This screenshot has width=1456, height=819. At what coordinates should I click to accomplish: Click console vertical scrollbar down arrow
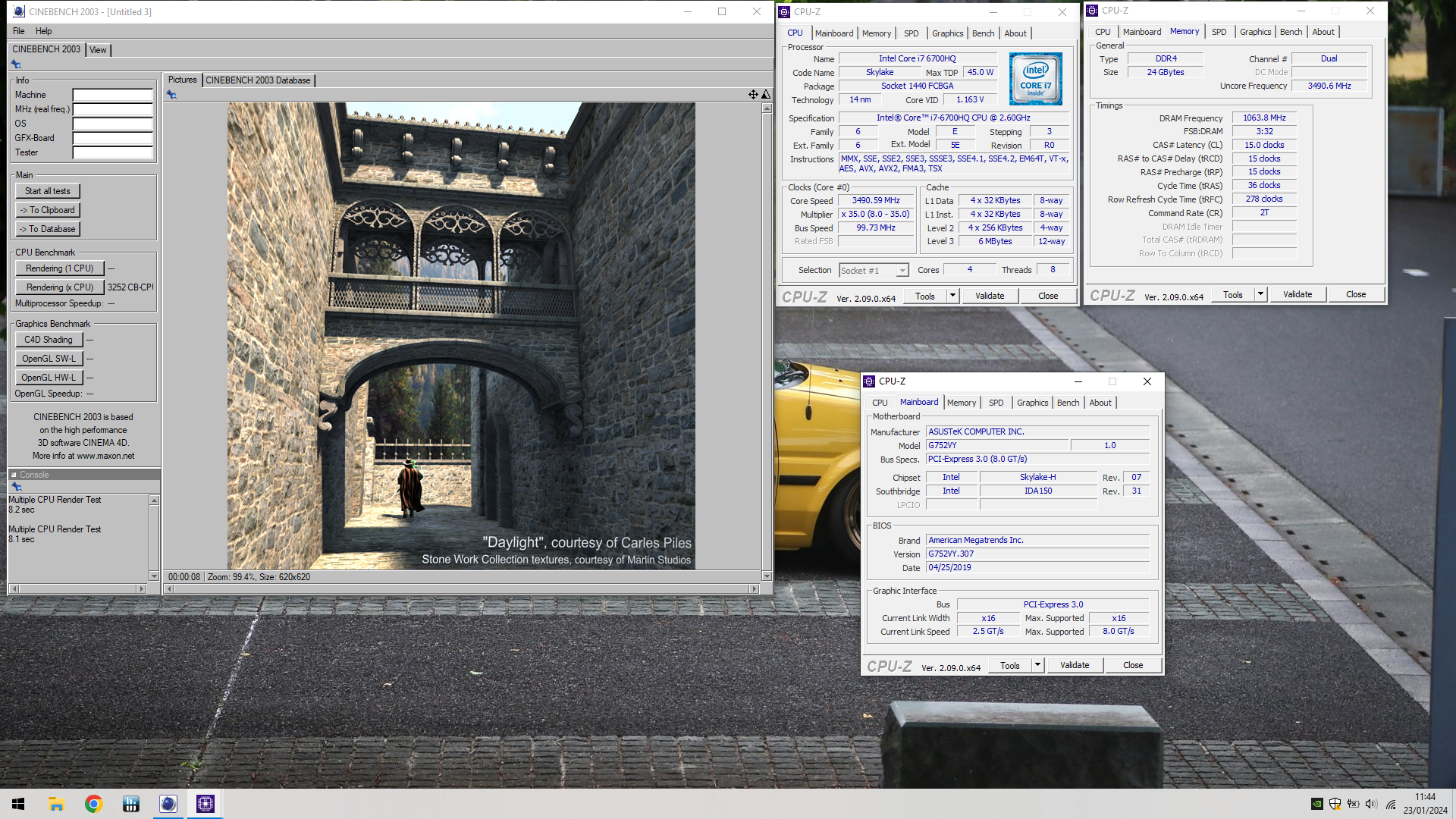[154, 576]
